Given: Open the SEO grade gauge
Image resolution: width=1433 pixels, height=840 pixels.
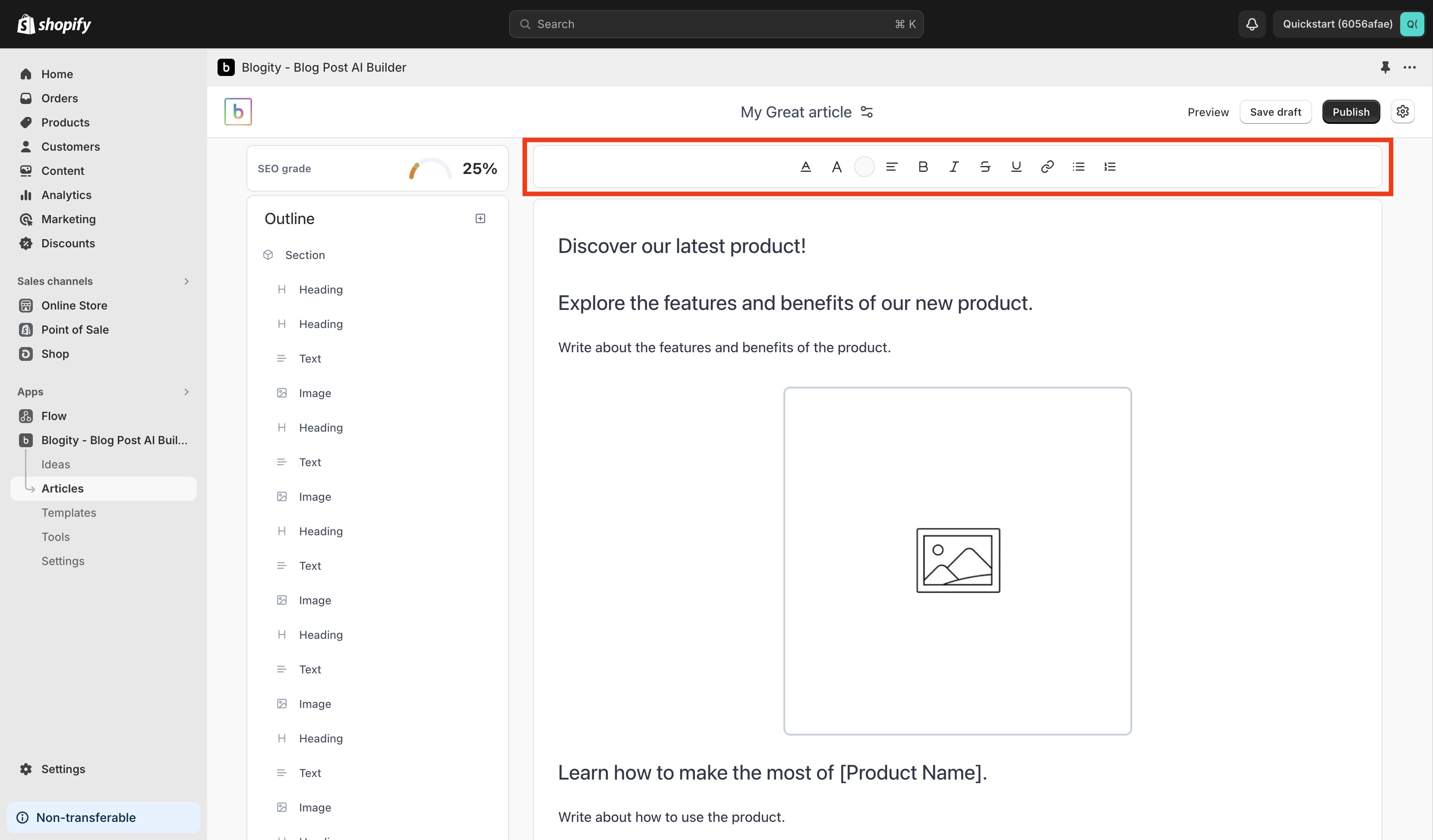Looking at the screenshot, I should coord(430,168).
